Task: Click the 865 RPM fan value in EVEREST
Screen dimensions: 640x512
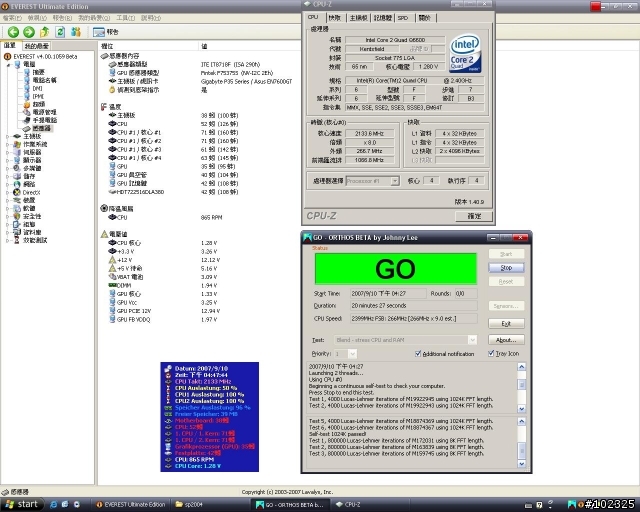Action: pyautogui.click(x=211, y=218)
